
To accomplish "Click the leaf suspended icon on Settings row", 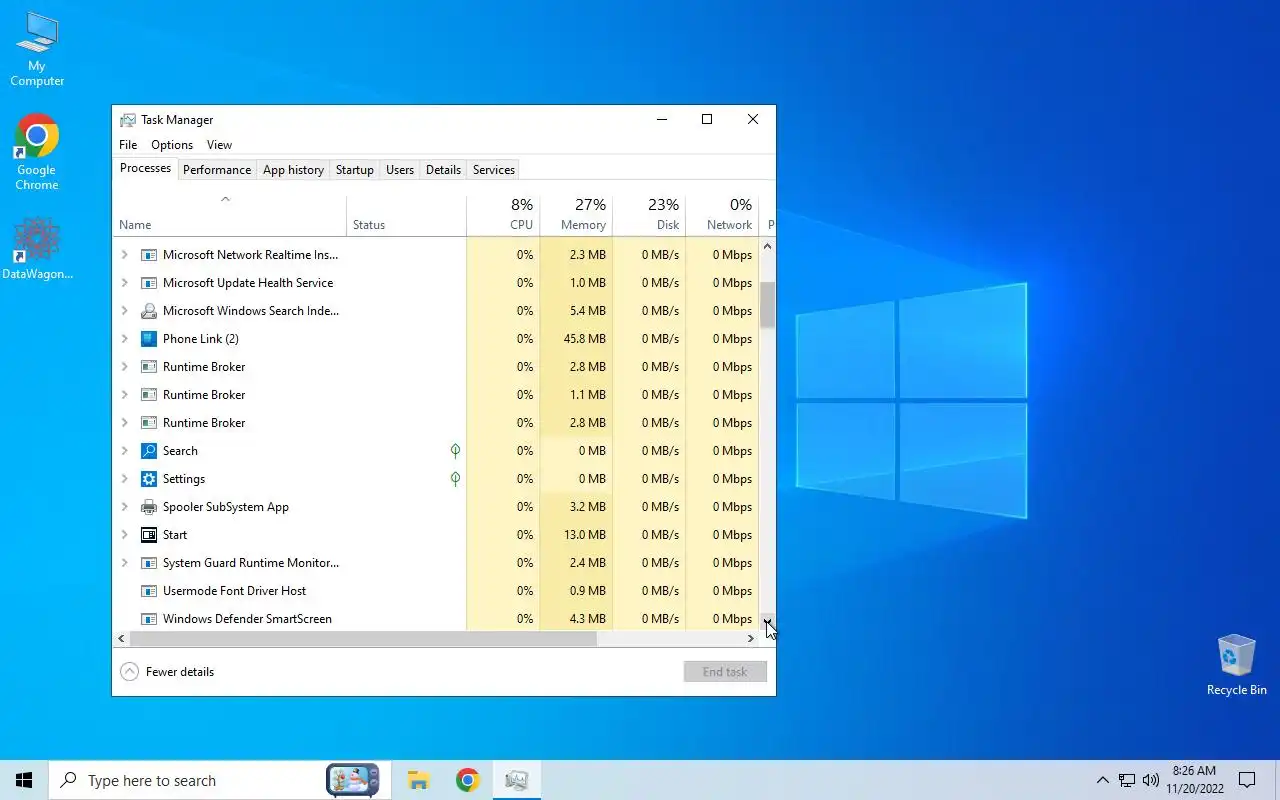I will (x=455, y=479).
